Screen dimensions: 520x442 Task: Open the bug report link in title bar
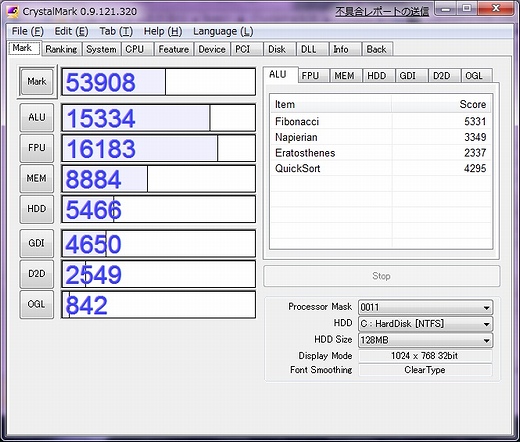pos(382,12)
